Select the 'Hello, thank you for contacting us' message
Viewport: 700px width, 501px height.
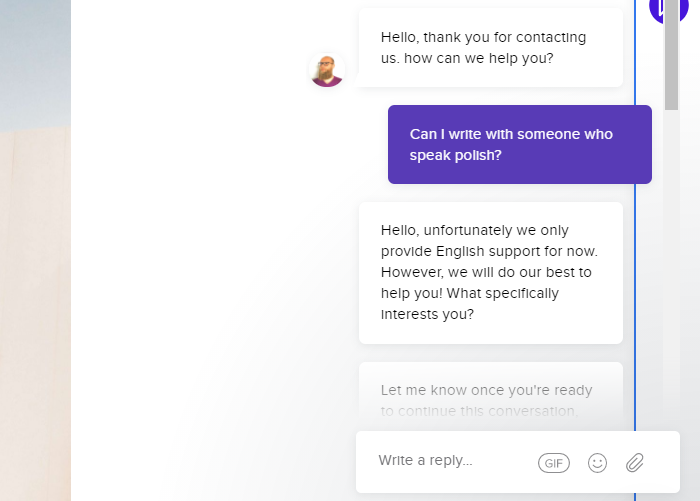(x=491, y=48)
